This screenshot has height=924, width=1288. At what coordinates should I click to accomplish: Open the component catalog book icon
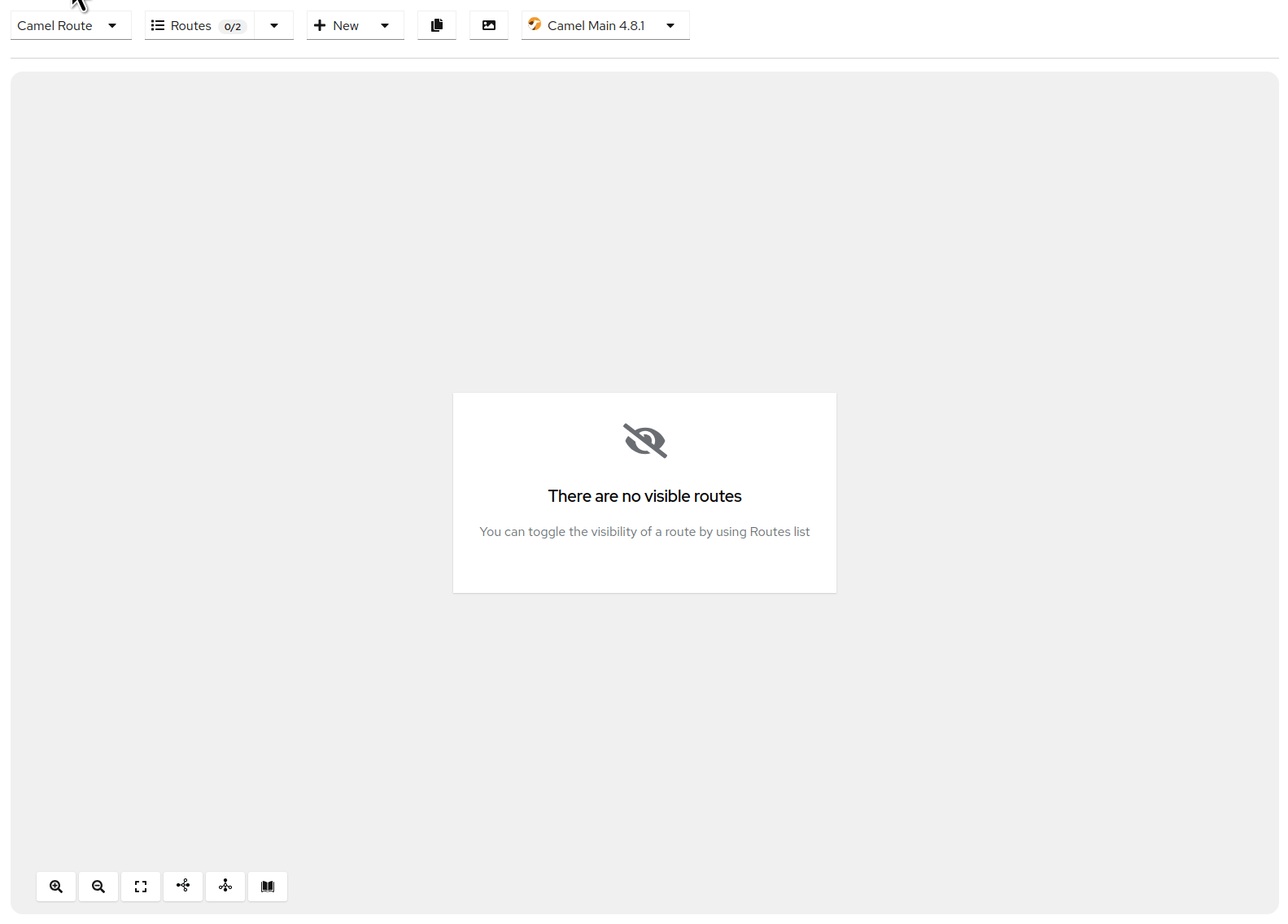tap(268, 887)
